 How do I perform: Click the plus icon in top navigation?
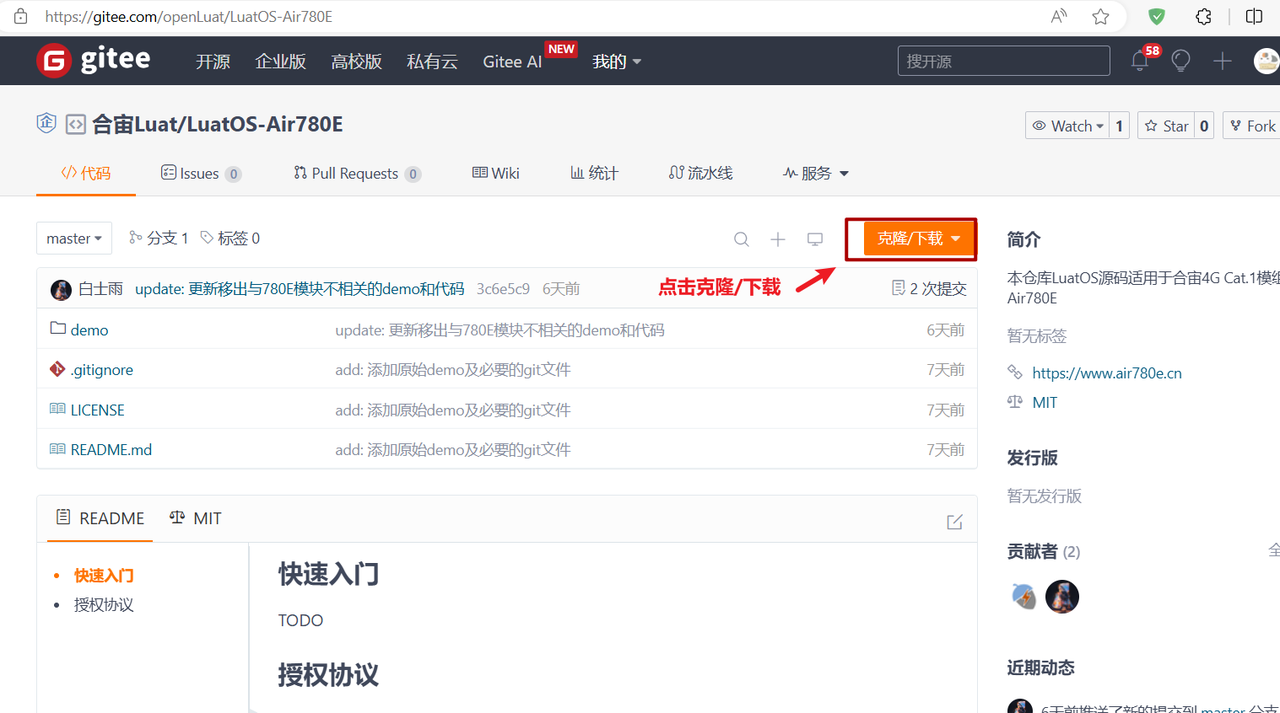click(x=1222, y=61)
